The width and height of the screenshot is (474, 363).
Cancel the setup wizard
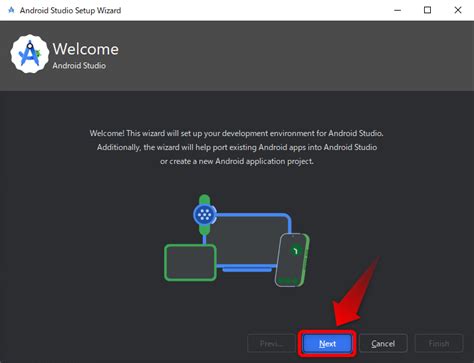pos(383,343)
